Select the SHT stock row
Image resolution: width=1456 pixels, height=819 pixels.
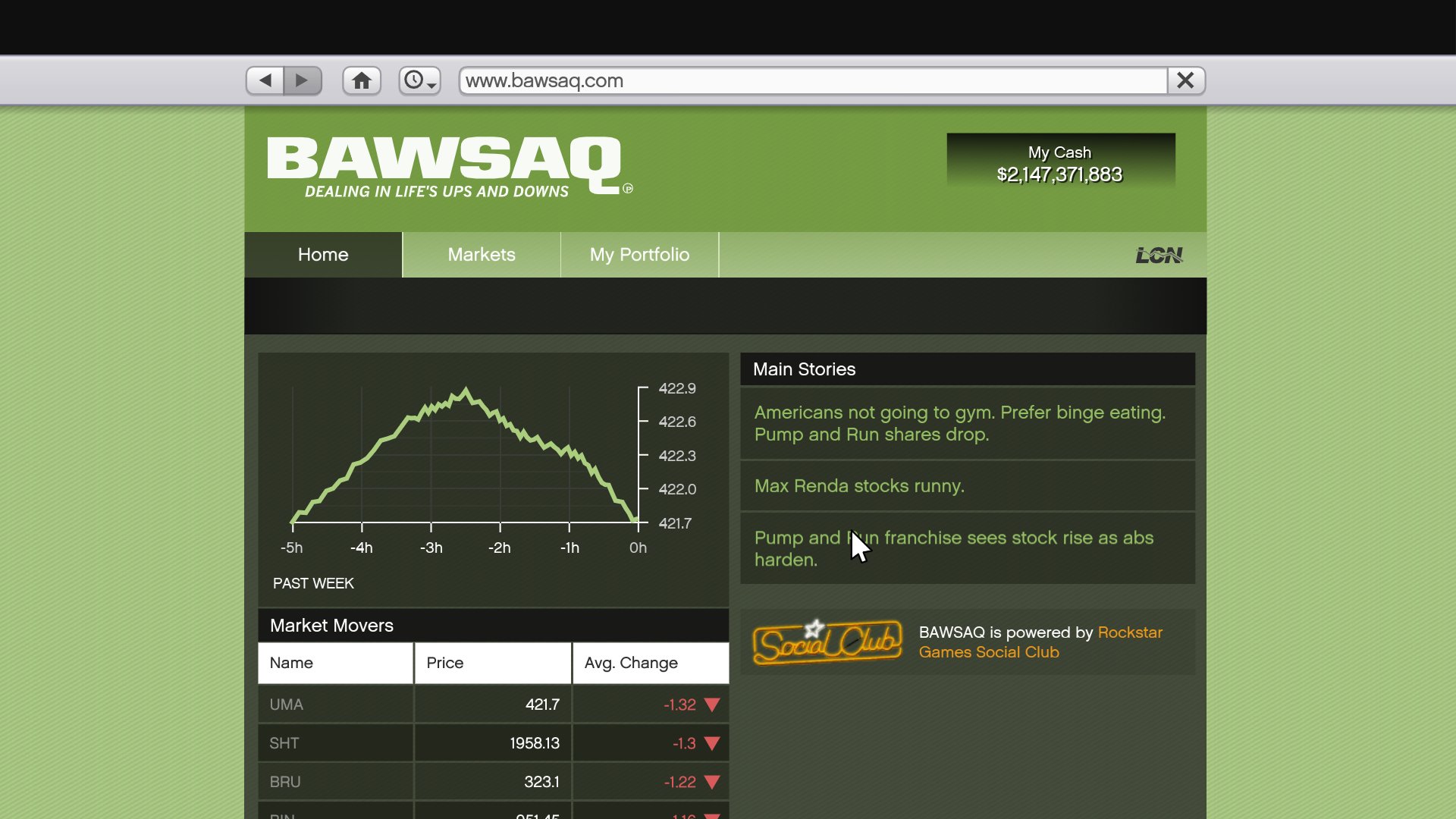493,743
